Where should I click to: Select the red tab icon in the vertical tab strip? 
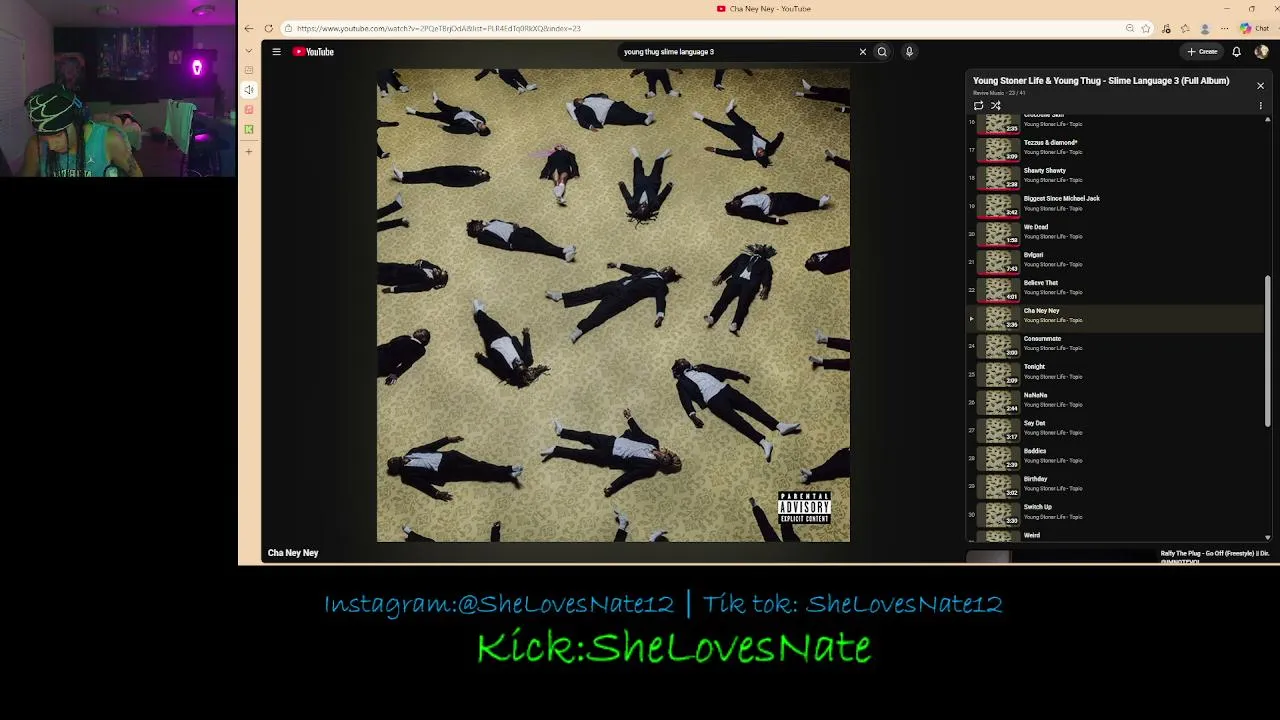249,109
